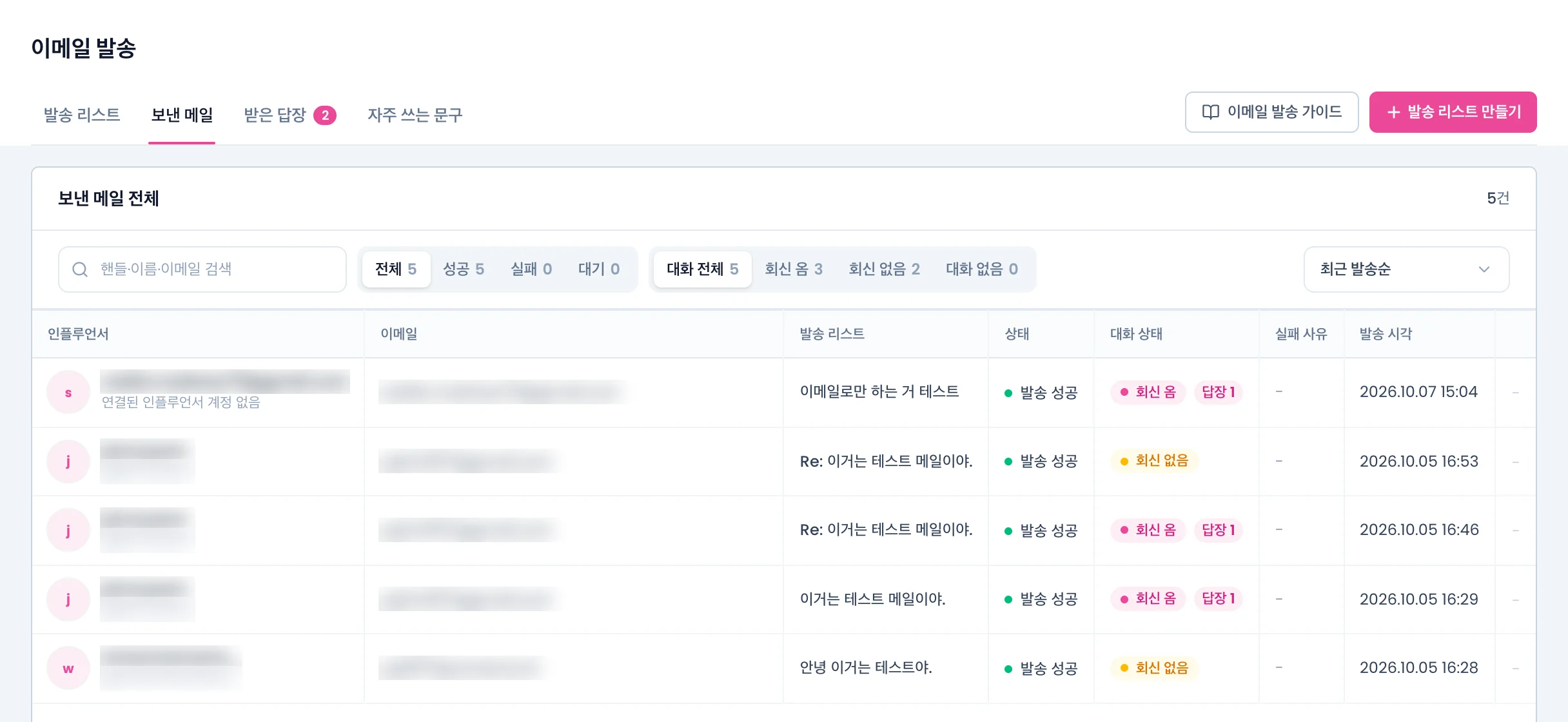Viewport: 1568px width, 722px height.
Task: Click 답장 1 badge in 16:46 row
Action: (x=1219, y=530)
